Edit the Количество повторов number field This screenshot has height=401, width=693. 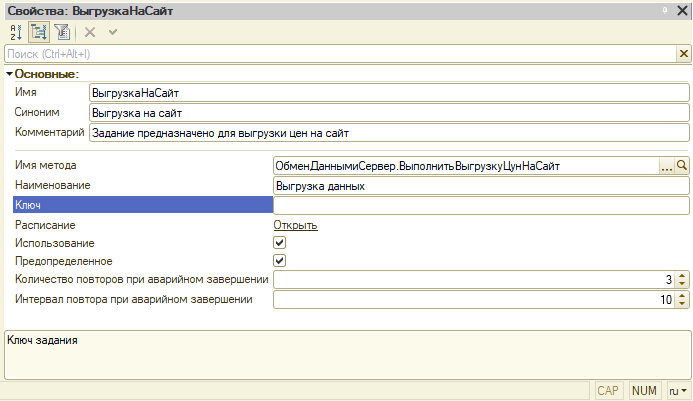pyautogui.click(x=475, y=279)
